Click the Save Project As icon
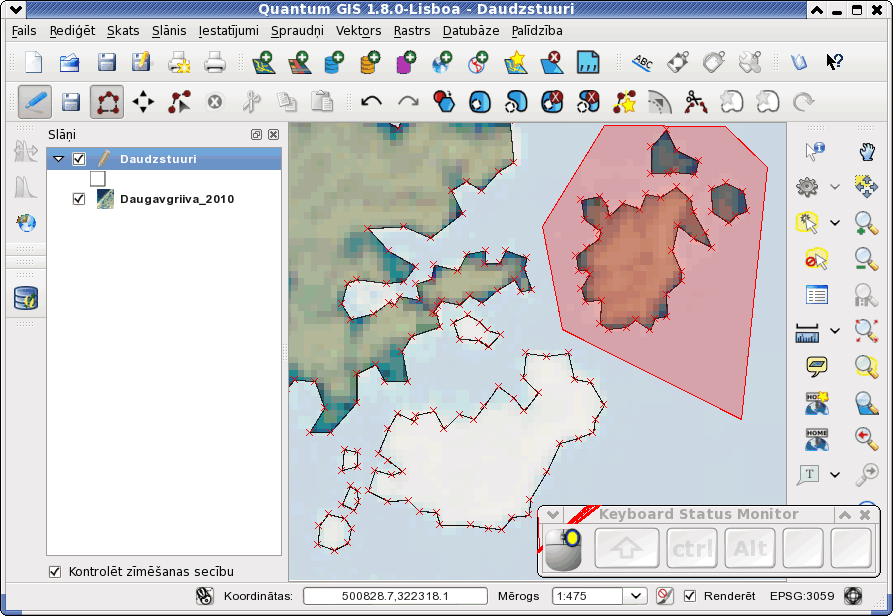The image size is (893, 616). pyautogui.click(x=141, y=62)
